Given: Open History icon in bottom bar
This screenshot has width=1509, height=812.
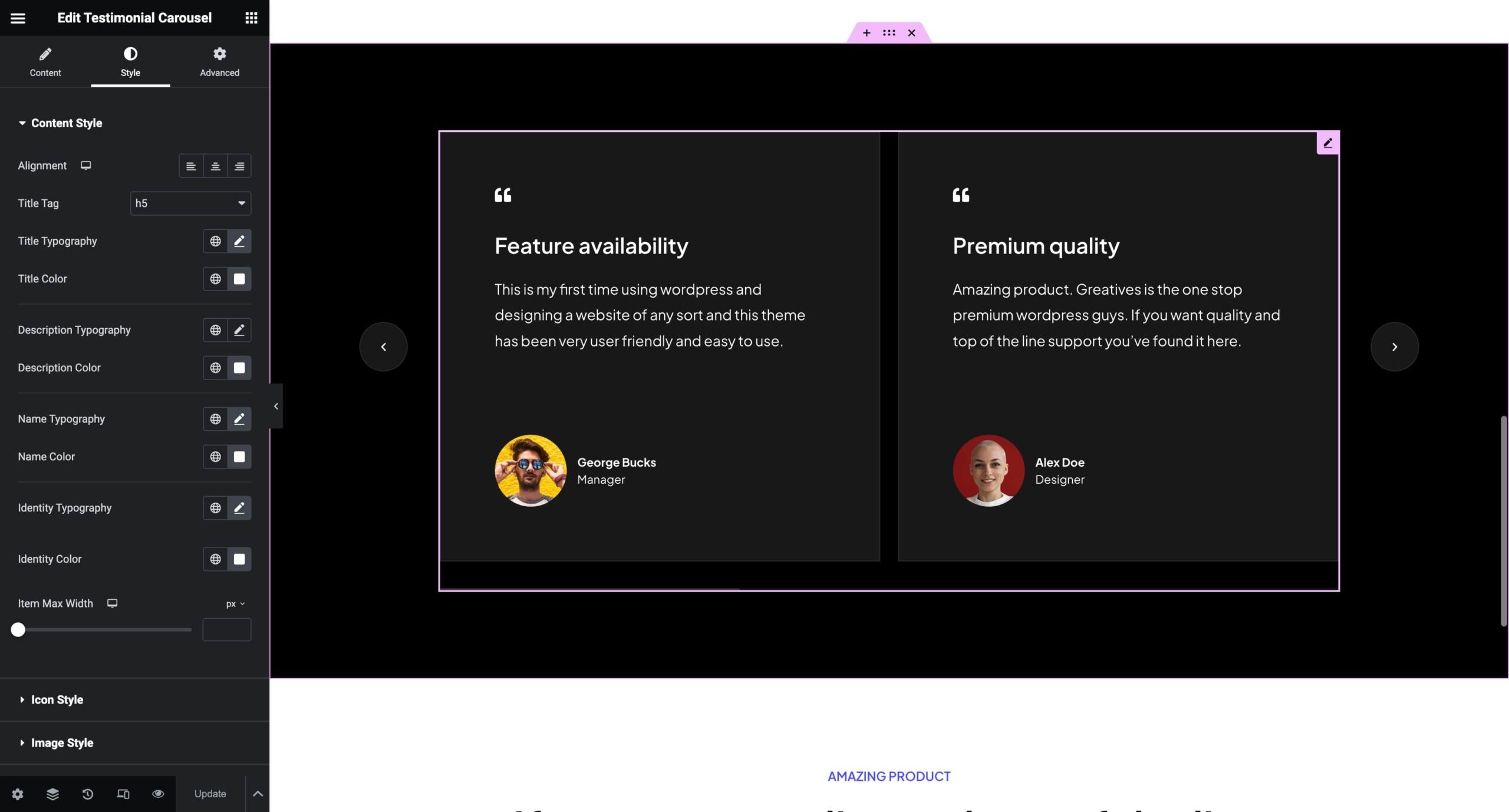Looking at the screenshot, I should [x=87, y=794].
